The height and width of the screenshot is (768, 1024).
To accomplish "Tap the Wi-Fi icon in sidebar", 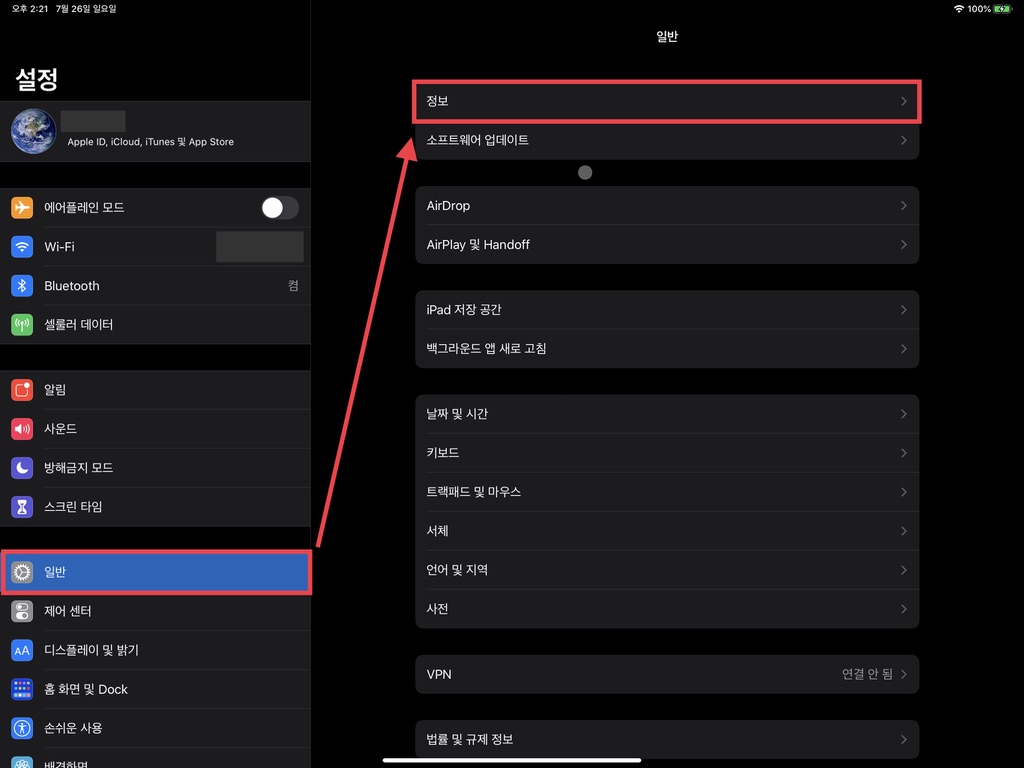I will (x=22, y=247).
